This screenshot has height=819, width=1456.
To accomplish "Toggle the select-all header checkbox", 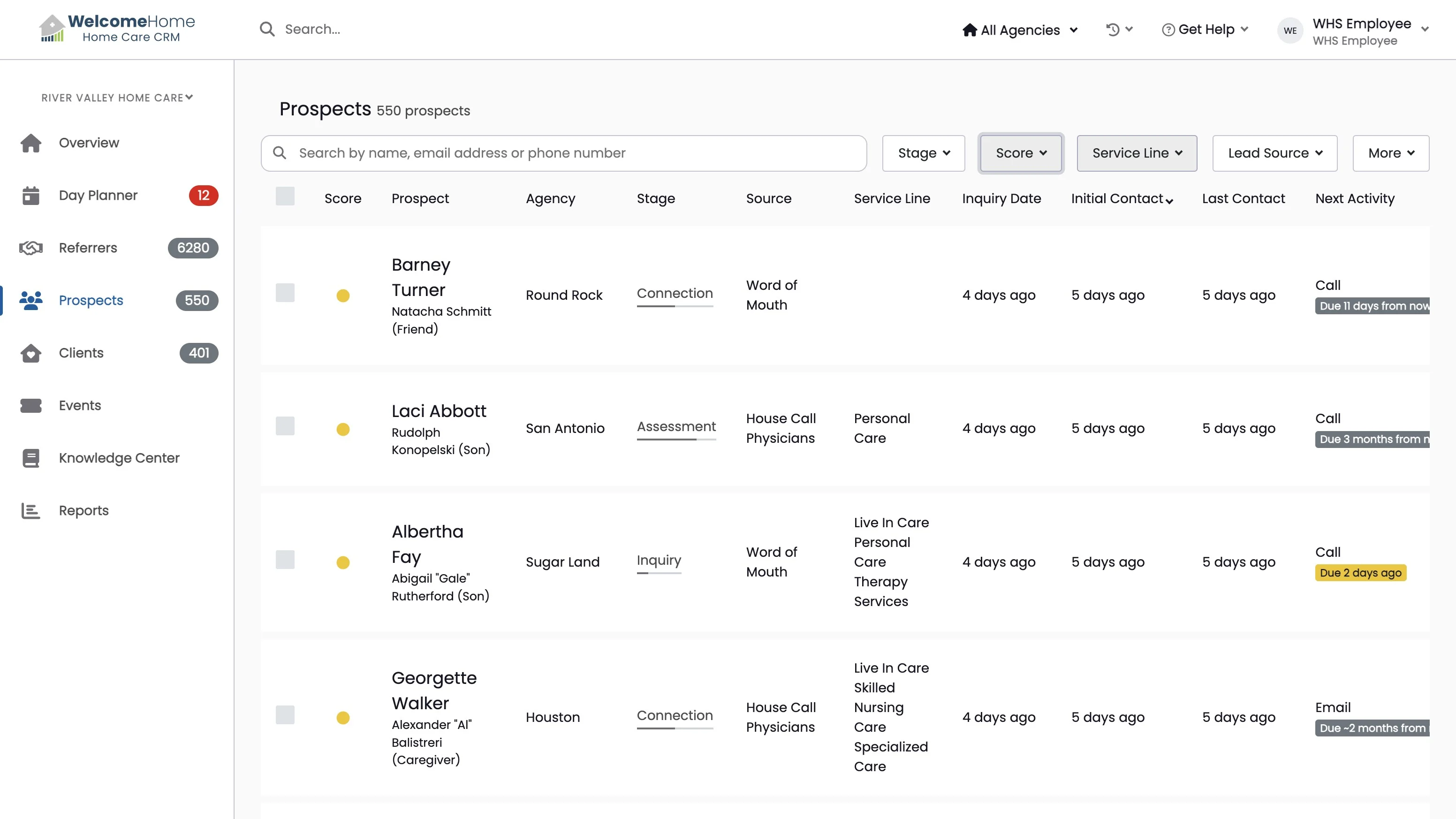I will click(285, 196).
